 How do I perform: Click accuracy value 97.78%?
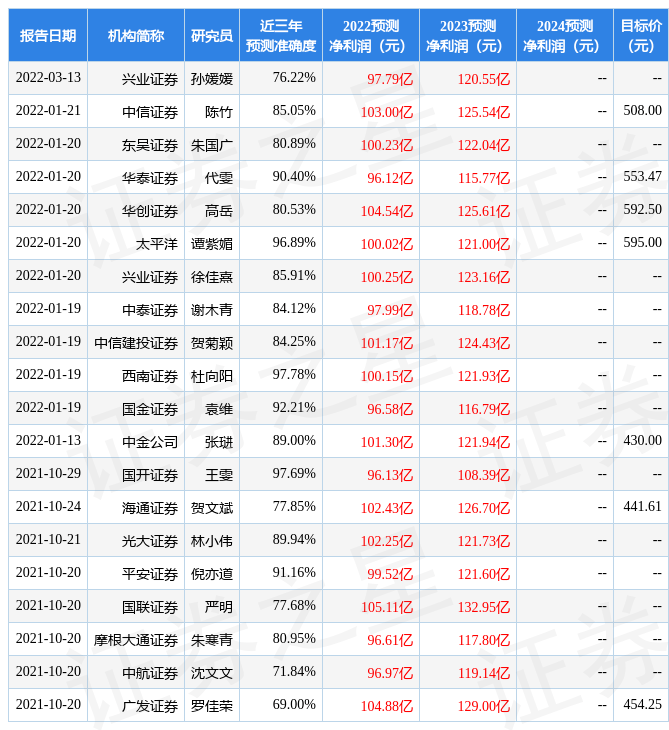pyautogui.click(x=294, y=374)
